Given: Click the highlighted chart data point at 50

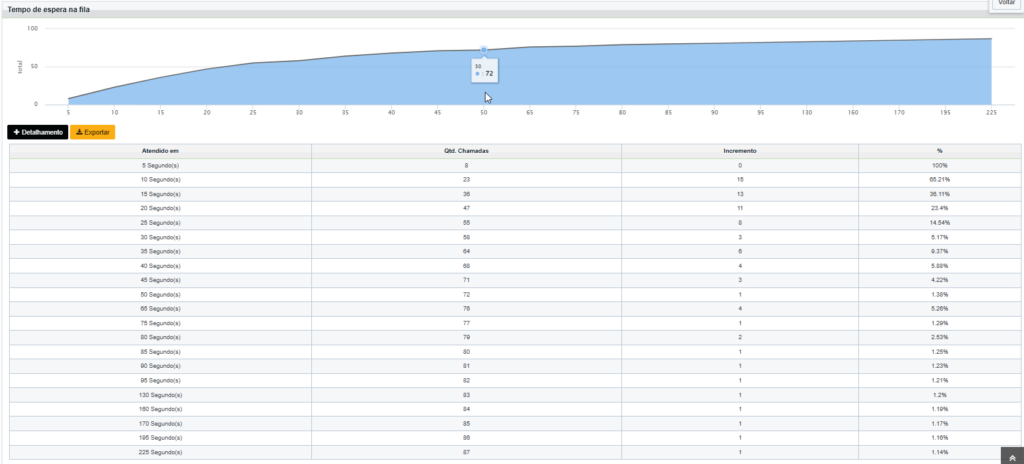Looking at the screenshot, I should [484, 50].
